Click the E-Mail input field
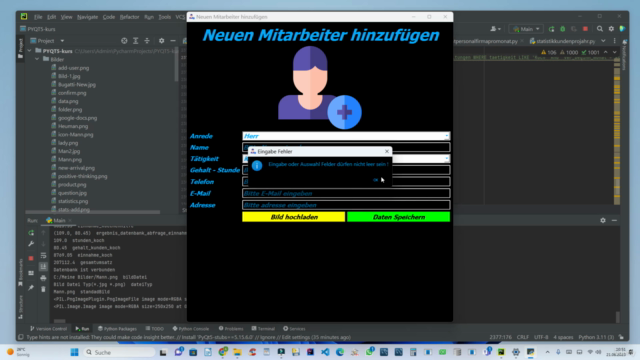 346,193
